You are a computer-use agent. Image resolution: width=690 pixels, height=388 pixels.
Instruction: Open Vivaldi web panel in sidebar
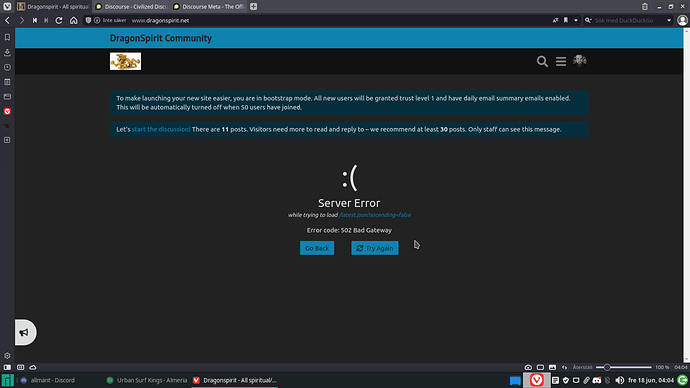coord(7,111)
